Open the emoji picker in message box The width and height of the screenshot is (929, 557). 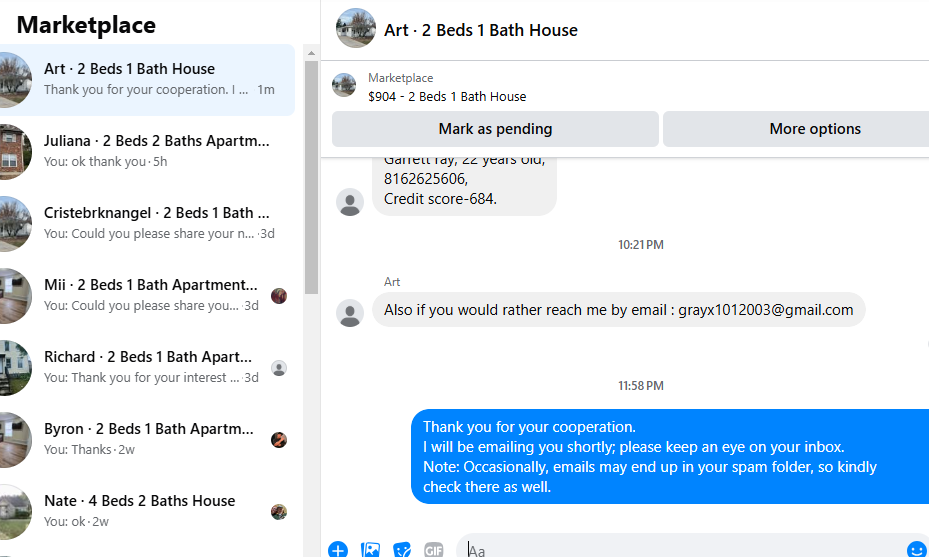[x=916, y=550]
